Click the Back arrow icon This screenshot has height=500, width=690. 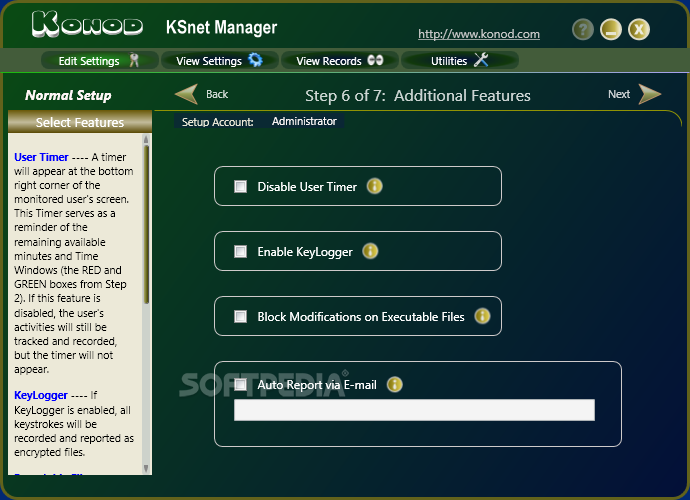pyautogui.click(x=187, y=94)
